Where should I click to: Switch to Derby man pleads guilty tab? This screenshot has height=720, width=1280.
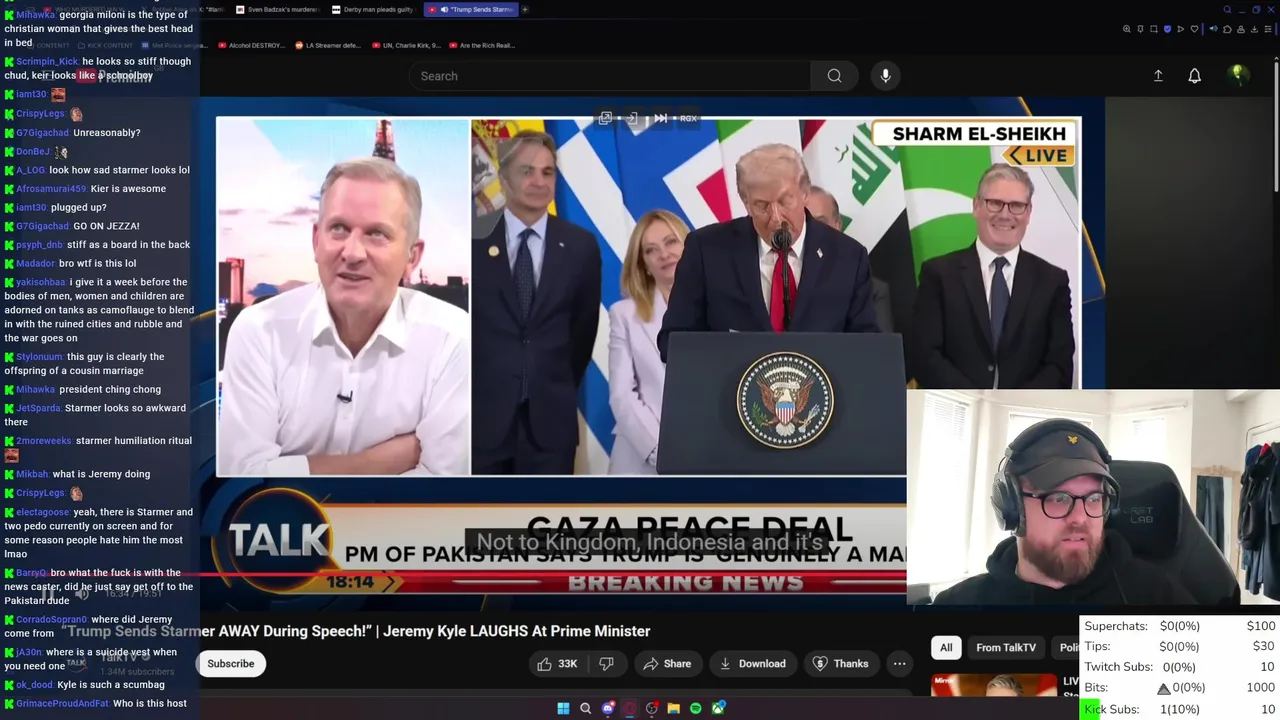click(373, 9)
